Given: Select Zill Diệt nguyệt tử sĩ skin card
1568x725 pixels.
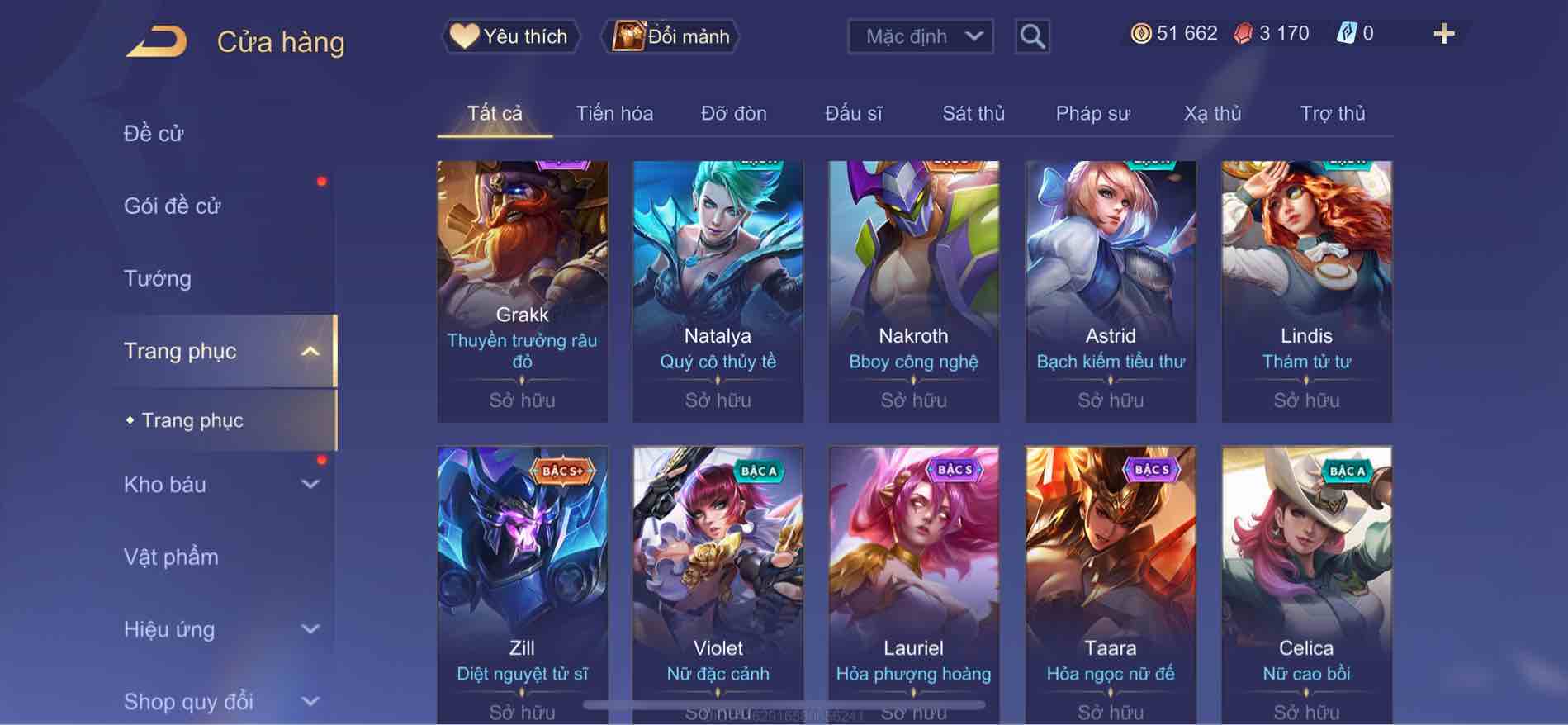Looking at the screenshot, I should [522, 585].
